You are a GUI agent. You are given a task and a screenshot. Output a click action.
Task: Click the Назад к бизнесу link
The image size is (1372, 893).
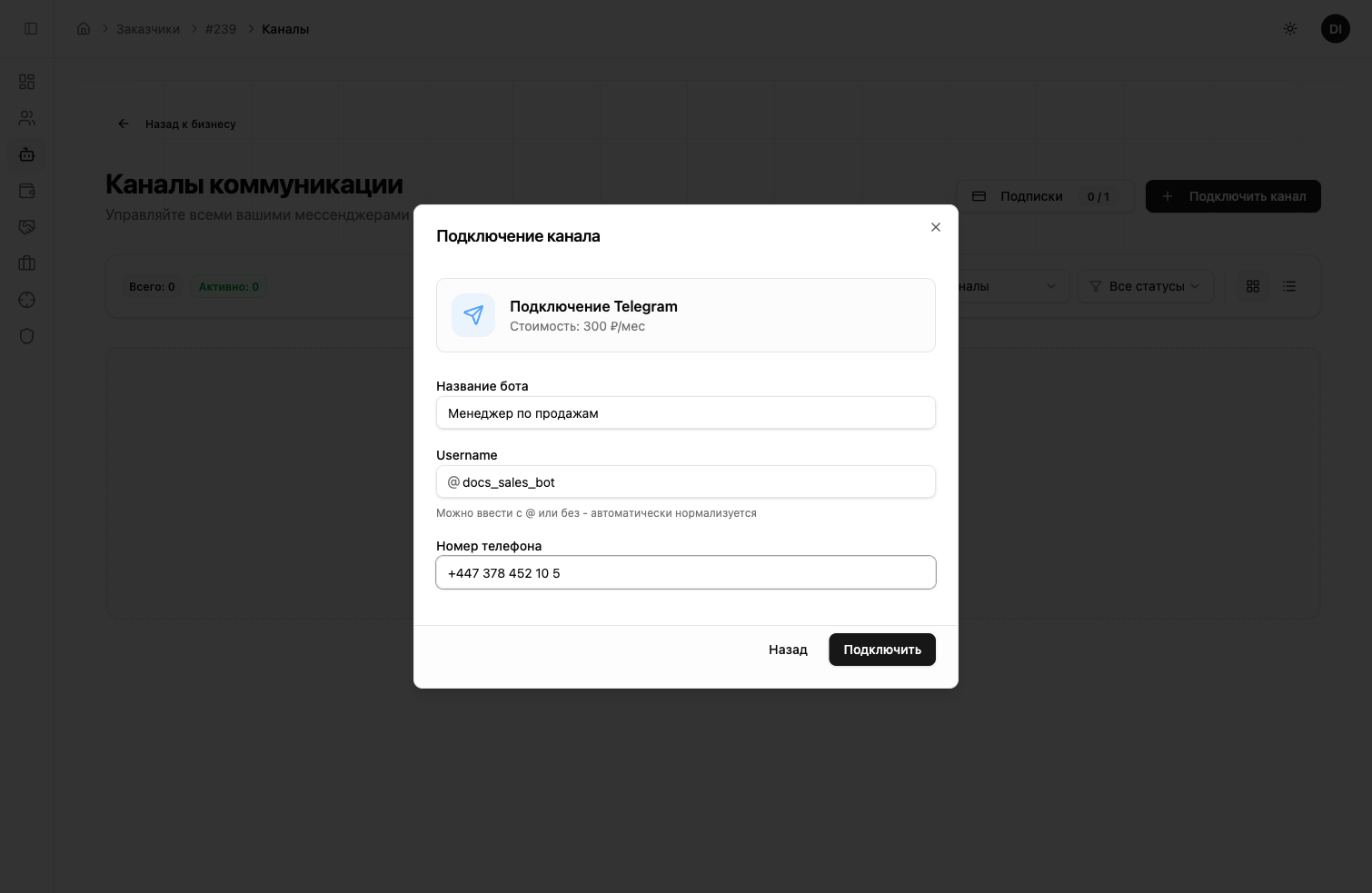178,124
